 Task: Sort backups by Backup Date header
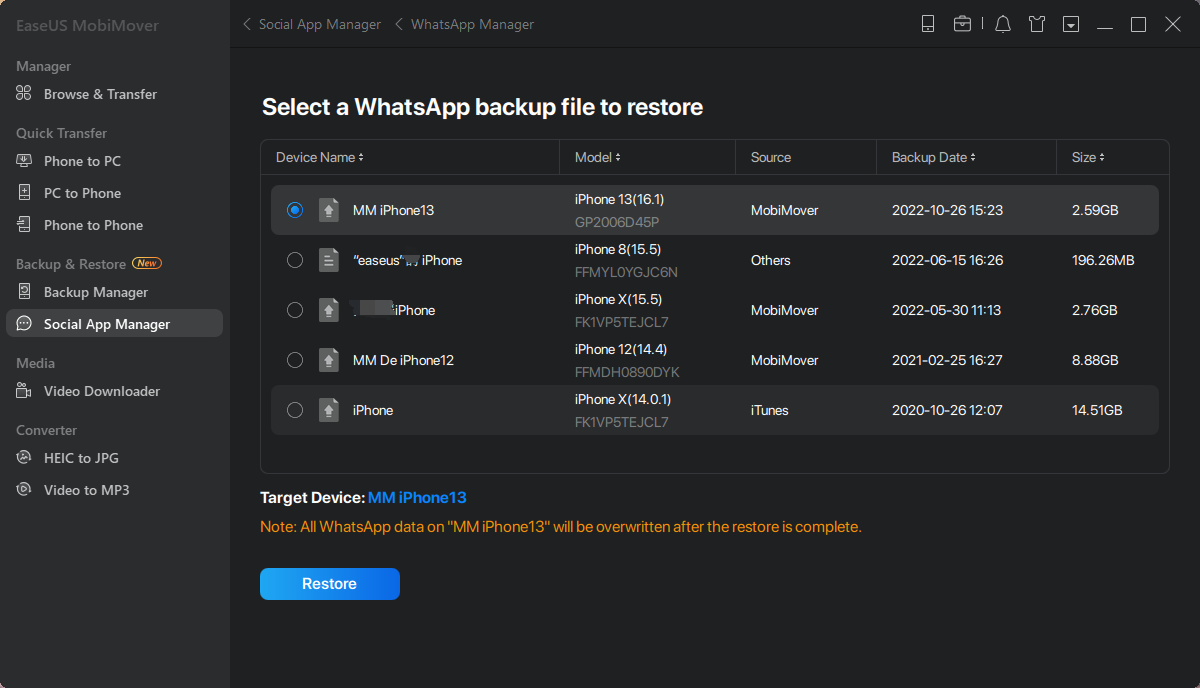(x=933, y=157)
